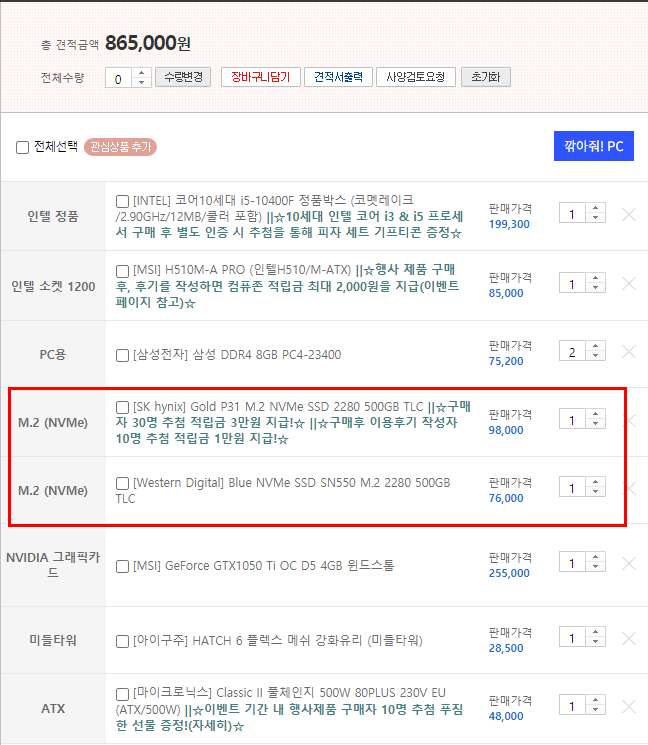Click the 인텔 소켓 1200 category label
648x745 pixels.
[x=53, y=287]
